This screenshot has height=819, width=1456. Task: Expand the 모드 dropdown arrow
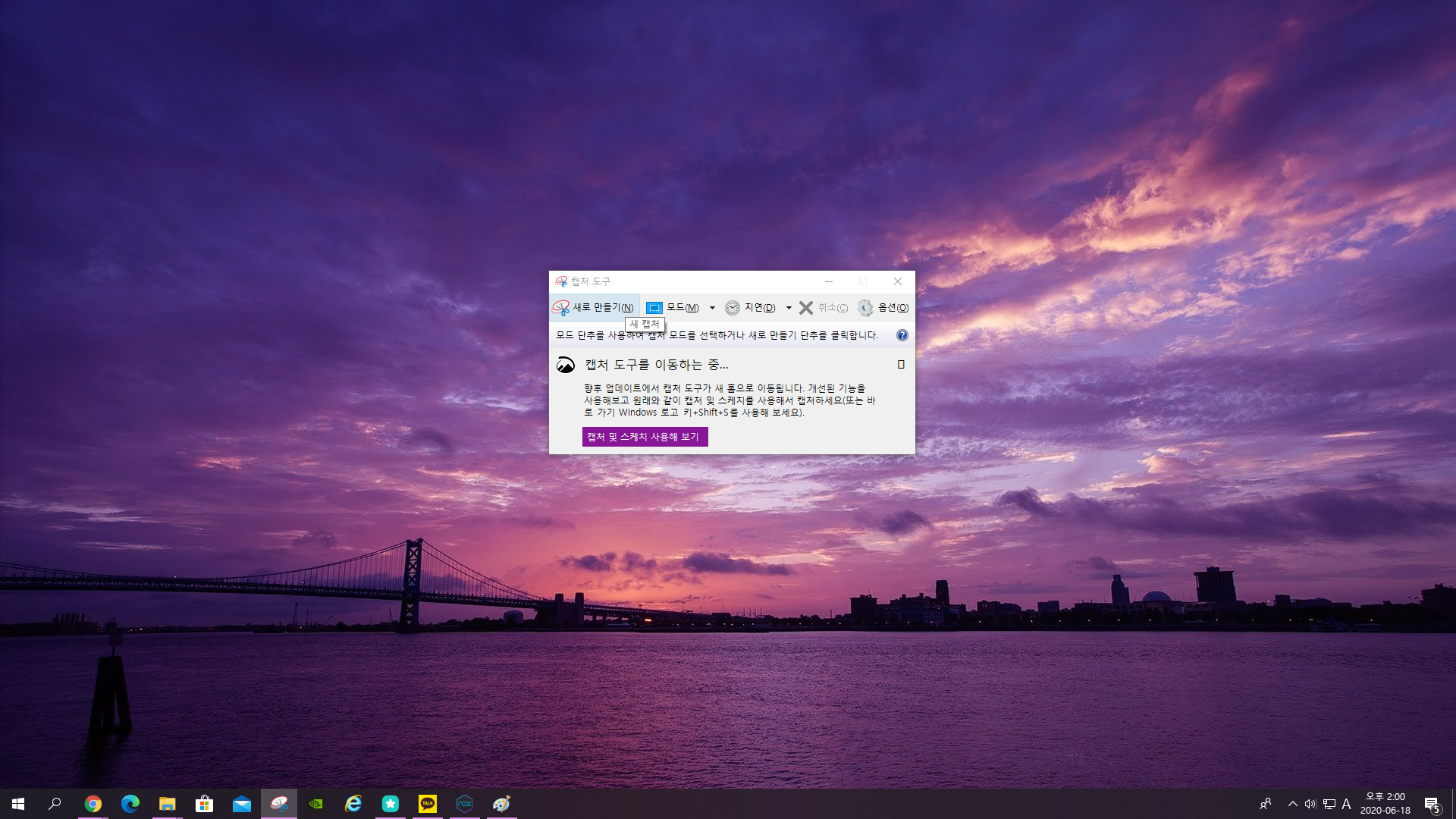click(712, 307)
